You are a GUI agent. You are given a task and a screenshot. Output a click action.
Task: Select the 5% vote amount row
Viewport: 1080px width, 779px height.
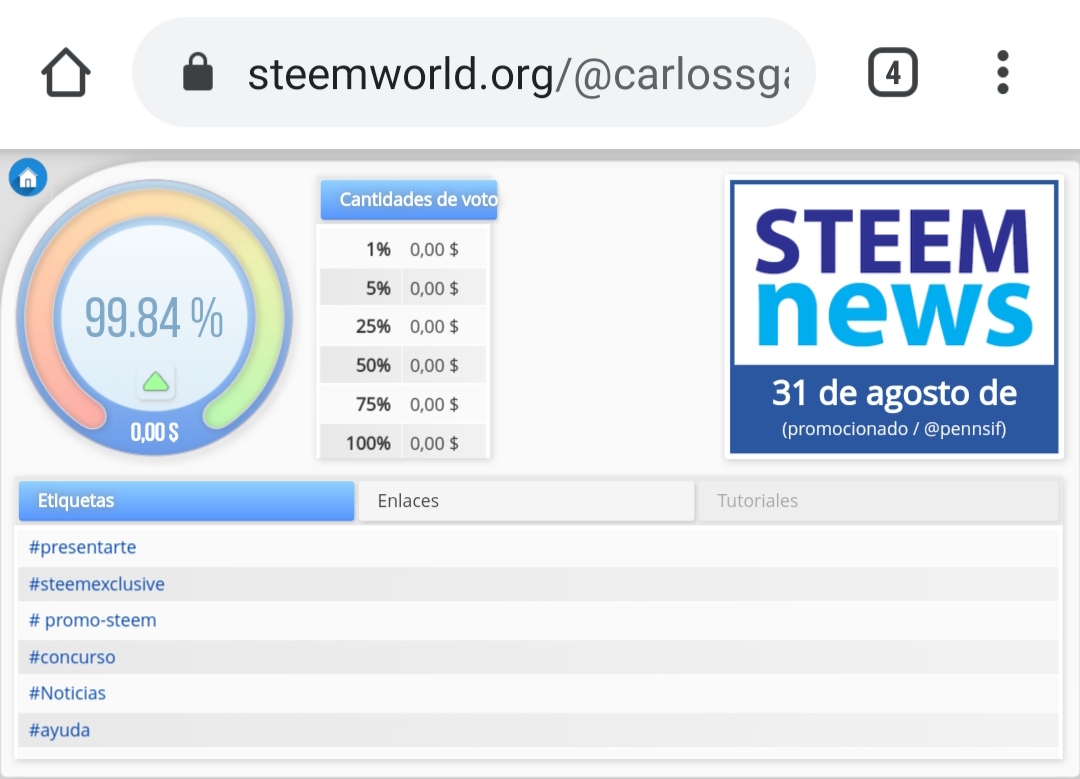[x=404, y=288]
